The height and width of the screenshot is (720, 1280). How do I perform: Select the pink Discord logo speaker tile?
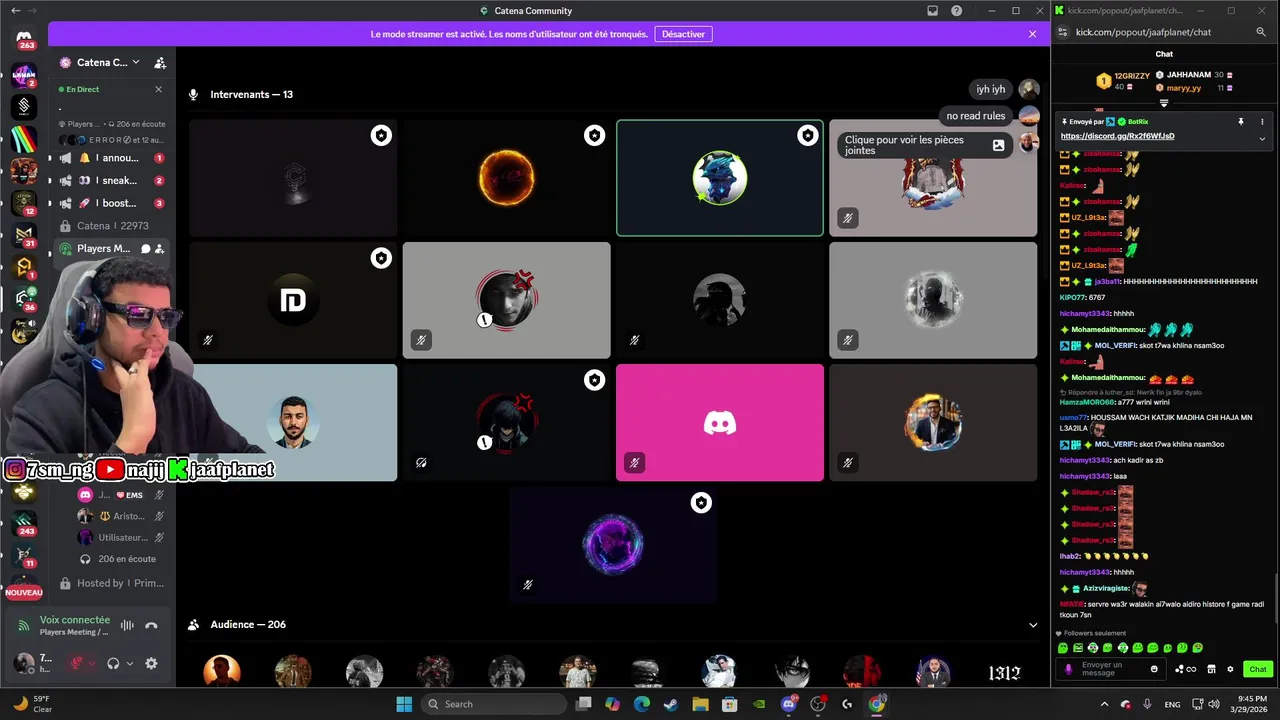720,422
